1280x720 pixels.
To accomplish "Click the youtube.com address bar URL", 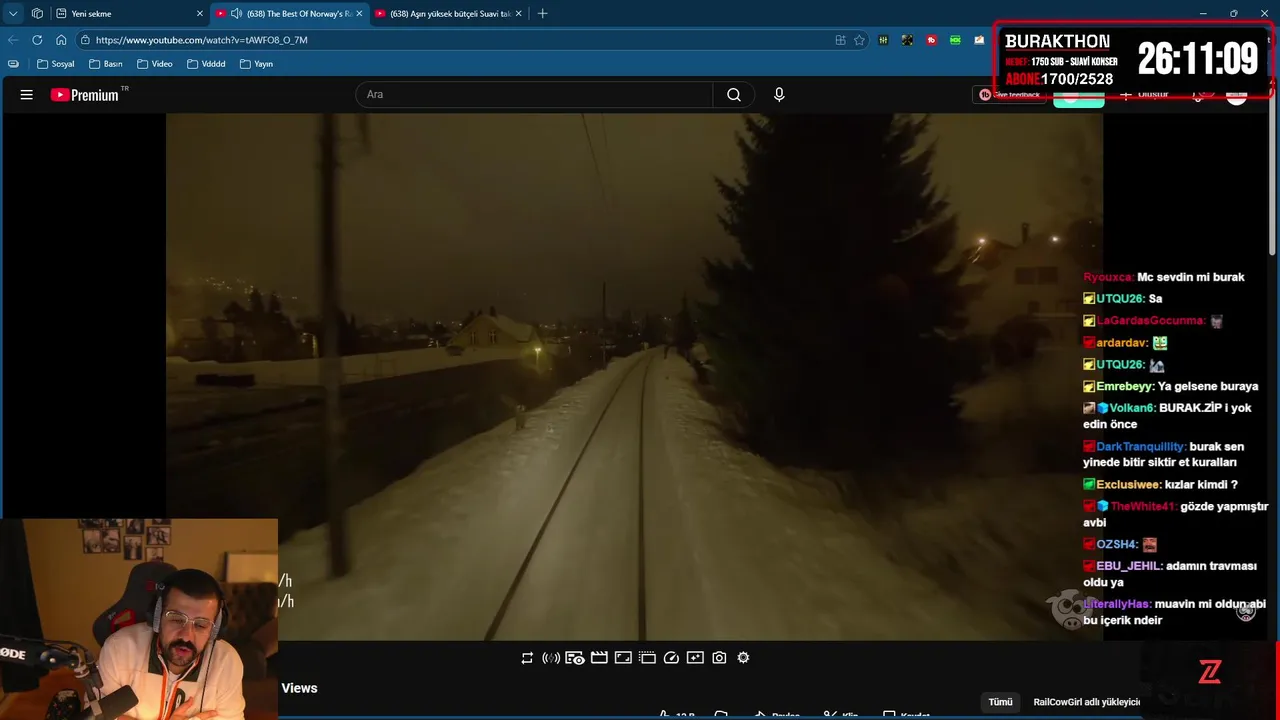I will [202, 40].
